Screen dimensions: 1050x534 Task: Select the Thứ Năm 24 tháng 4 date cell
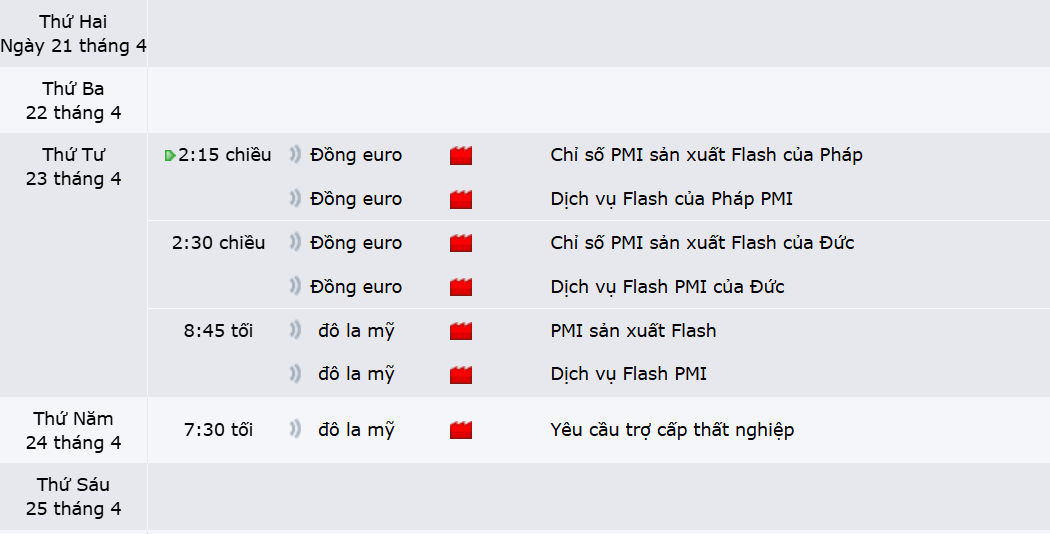[x=74, y=430]
